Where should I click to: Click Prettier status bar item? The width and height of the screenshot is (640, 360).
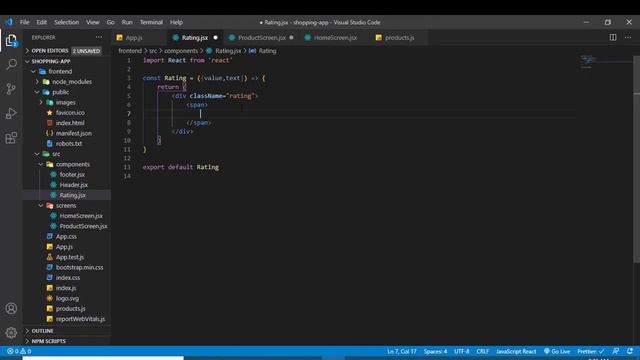point(590,351)
